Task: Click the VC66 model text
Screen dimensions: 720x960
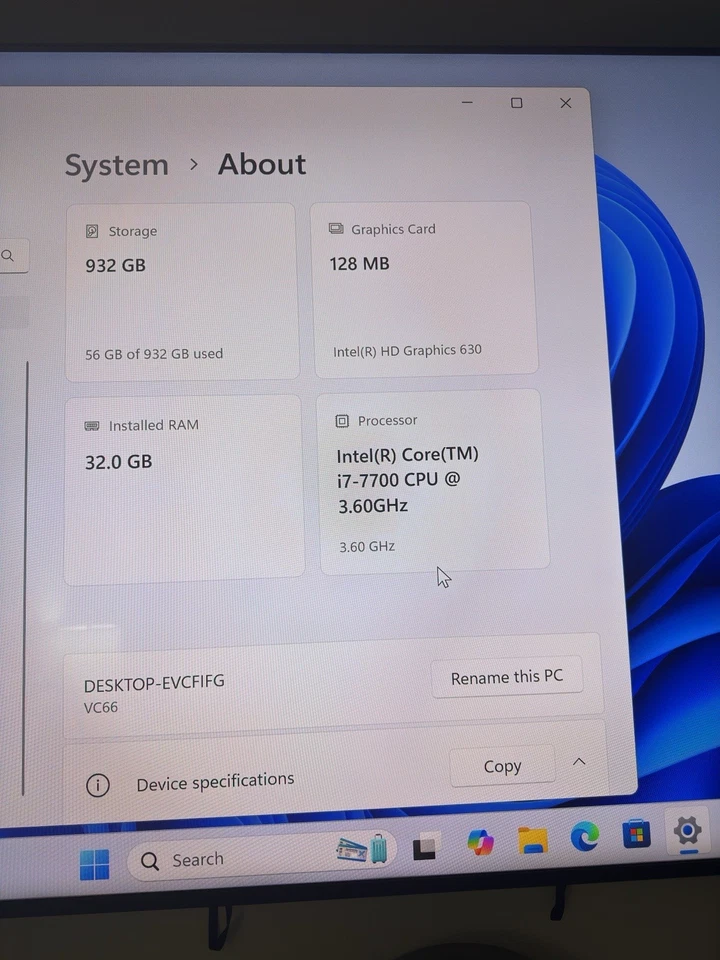Action: [101, 708]
